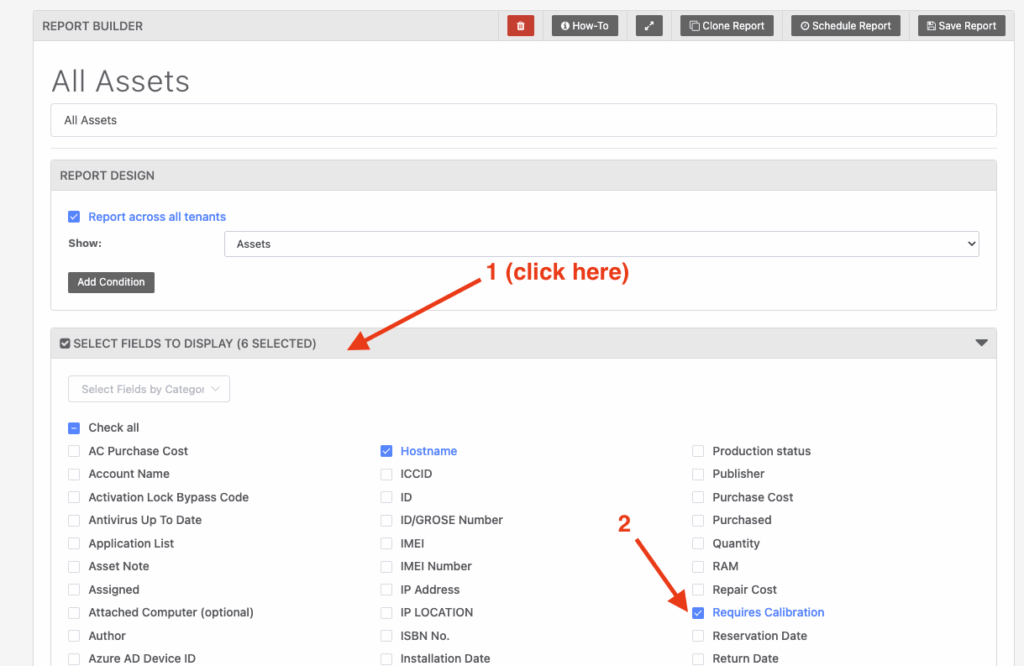
Task: Open the How-To help button
Action: click(585, 26)
